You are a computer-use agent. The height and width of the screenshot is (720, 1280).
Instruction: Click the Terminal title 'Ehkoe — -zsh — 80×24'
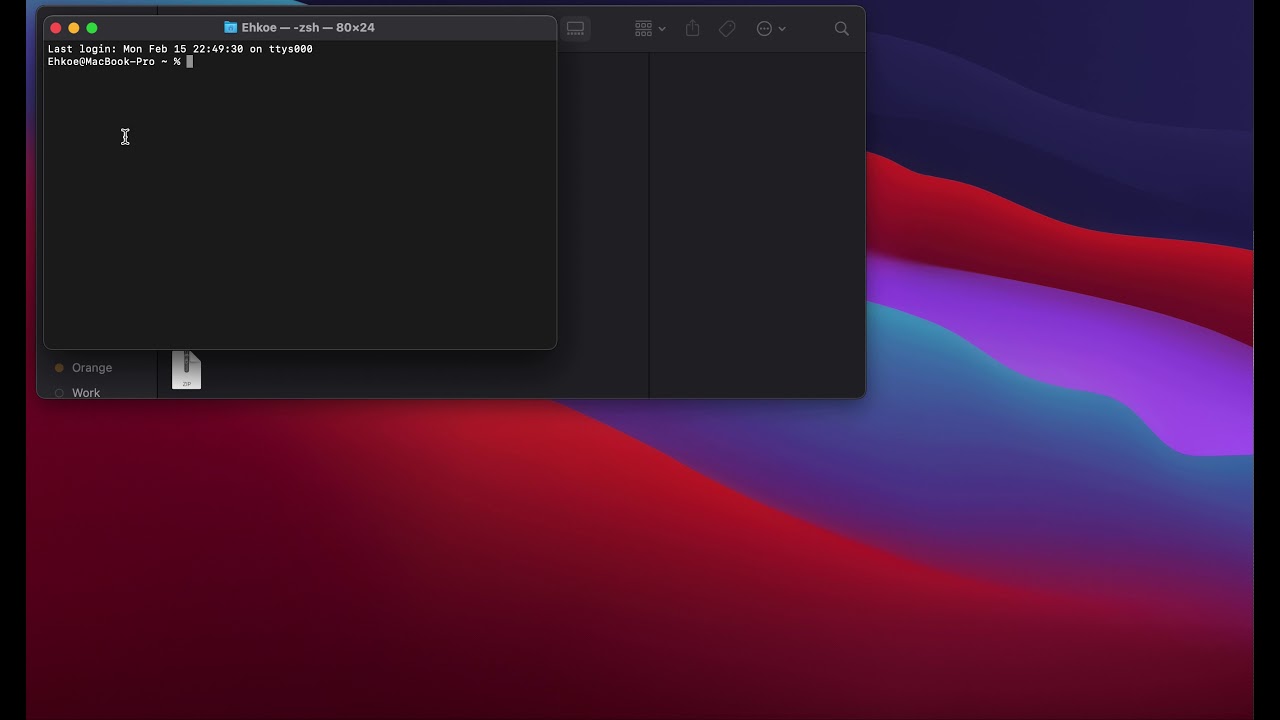[308, 27]
